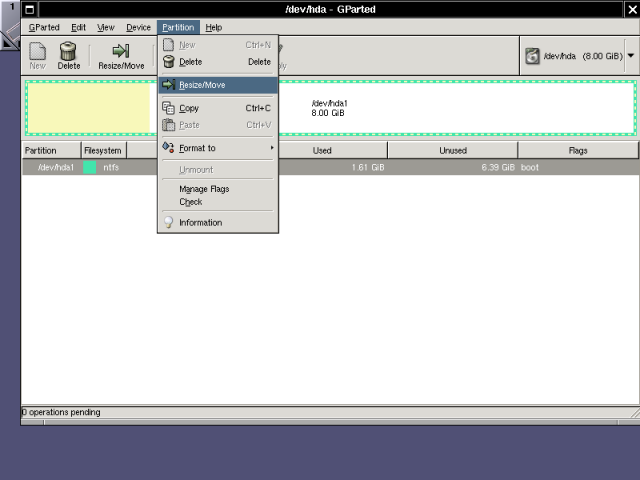The width and height of the screenshot is (640, 480).
Task: Choose Manage Flags from the Partition menu
Action: click(218, 189)
